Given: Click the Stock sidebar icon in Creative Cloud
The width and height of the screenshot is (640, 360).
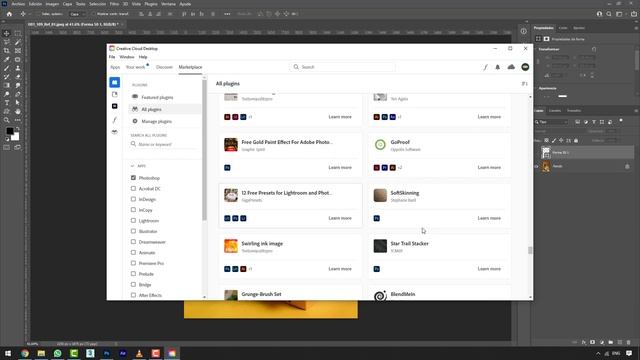Looking at the screenshot, I should coord(115,106).
